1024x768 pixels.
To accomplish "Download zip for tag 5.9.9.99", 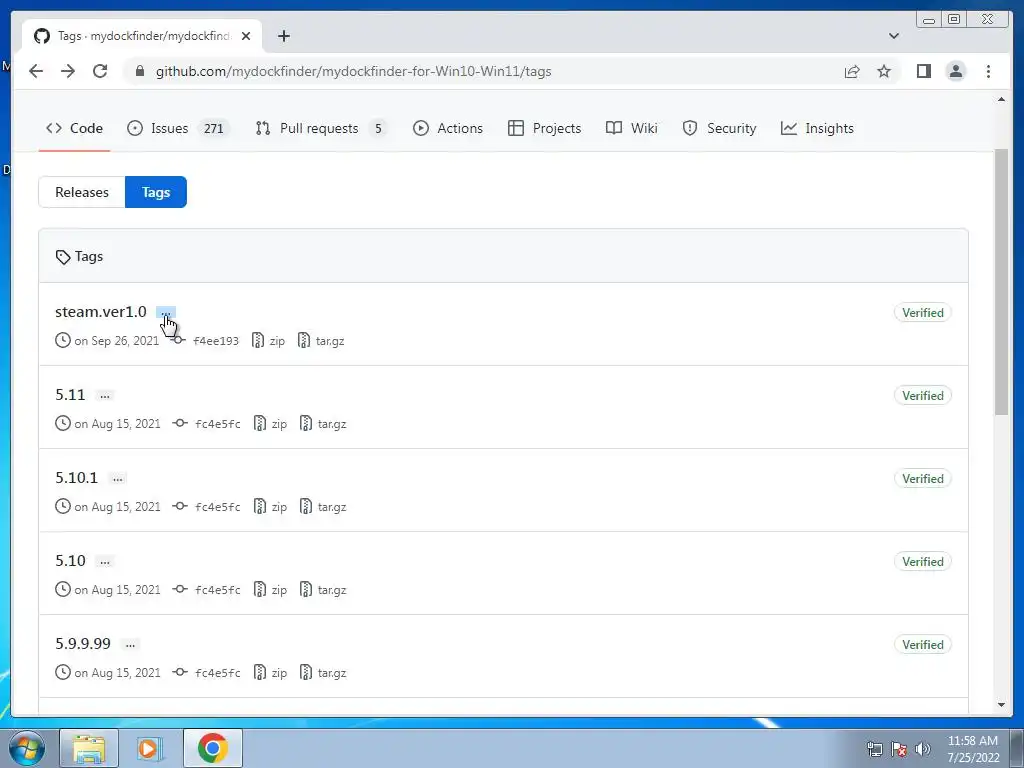I will point(270,673).
